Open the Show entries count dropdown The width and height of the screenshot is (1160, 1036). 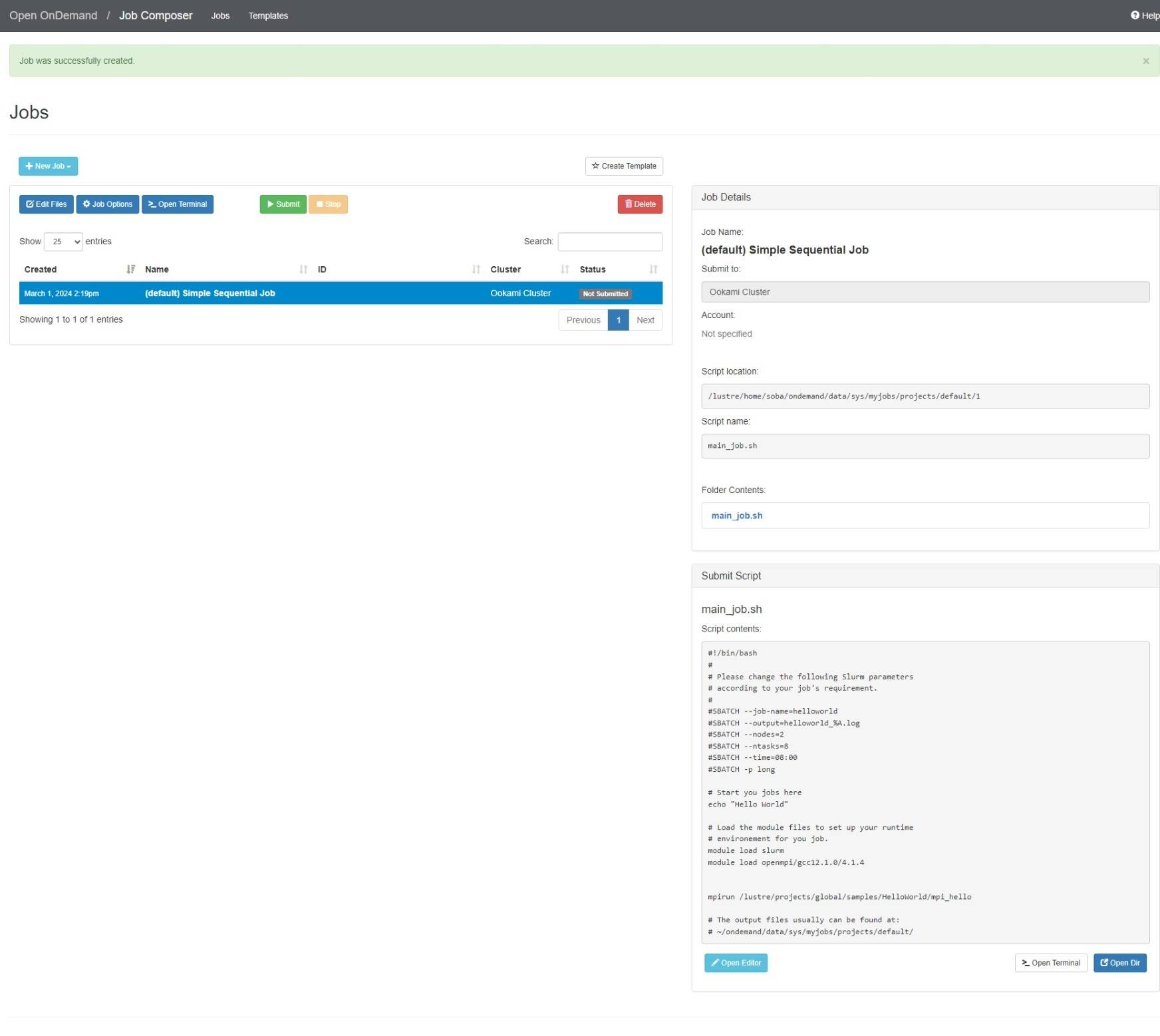[x=63, y=242]
